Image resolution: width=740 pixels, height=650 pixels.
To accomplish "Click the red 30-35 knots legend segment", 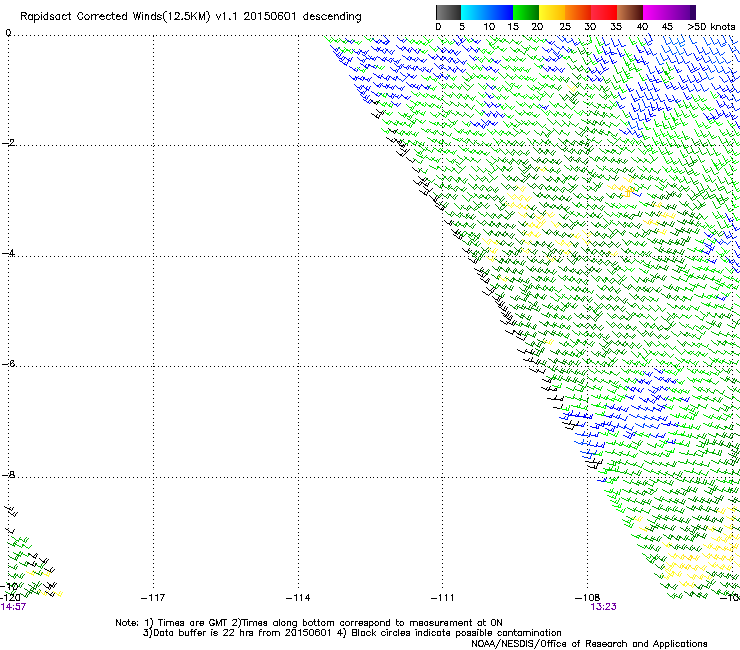I will [604, 12].
